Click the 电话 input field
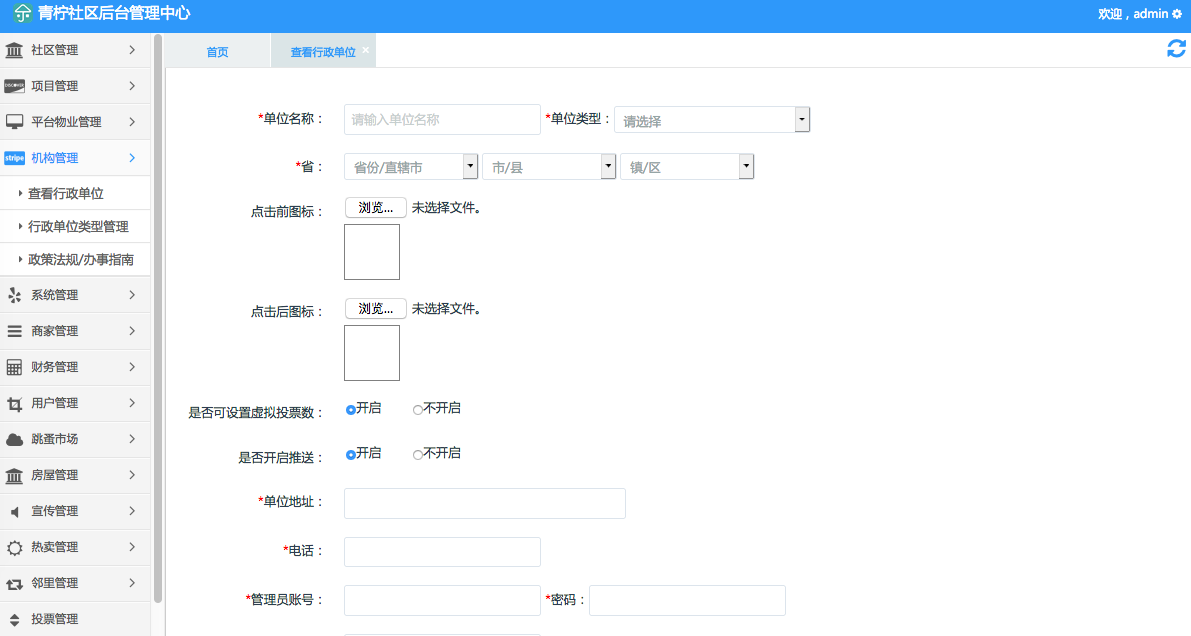The width and height of the screenshot is (1191, 636). click(442, 552)
